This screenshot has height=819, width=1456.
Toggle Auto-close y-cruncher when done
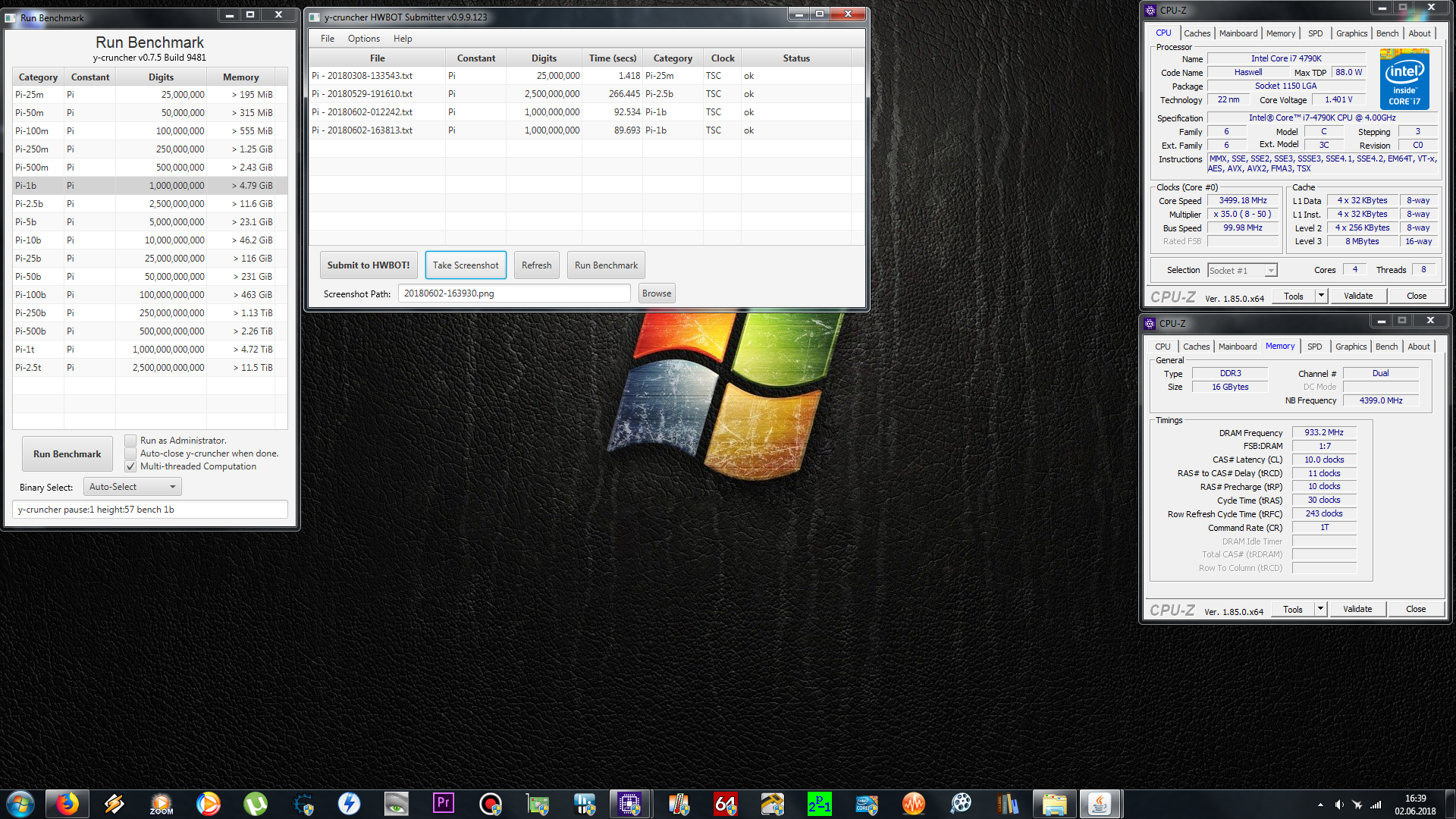[130, 453]
